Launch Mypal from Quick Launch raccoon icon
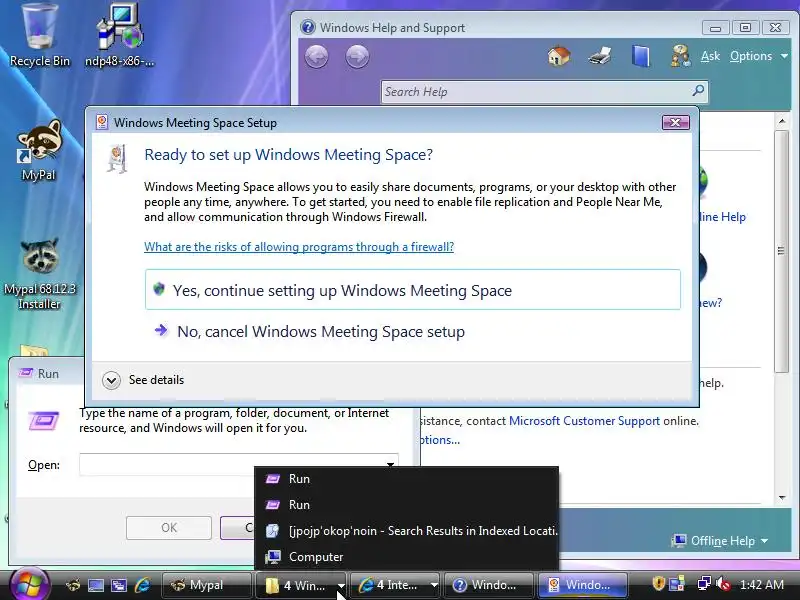The image size is (800, 600). [x=73, y=585]
